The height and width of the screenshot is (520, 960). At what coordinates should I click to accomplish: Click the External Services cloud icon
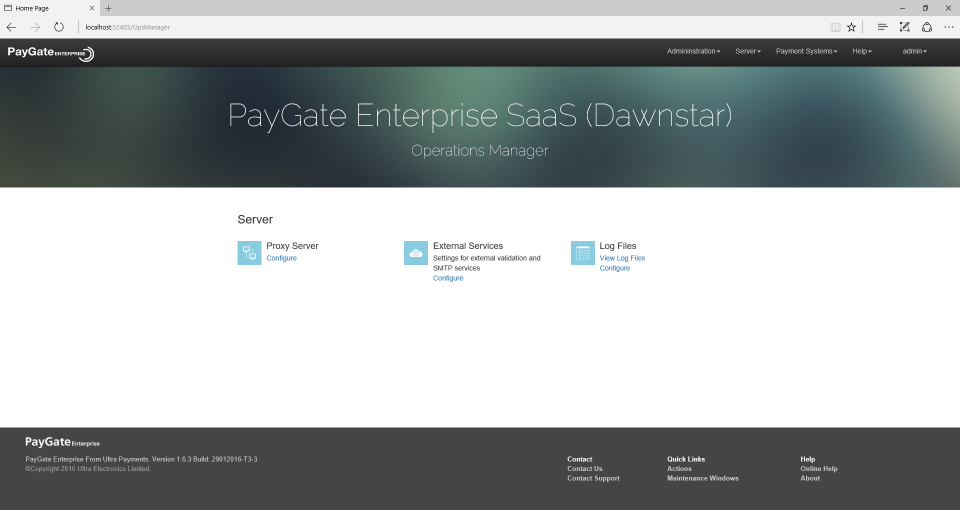coord(416,253)
